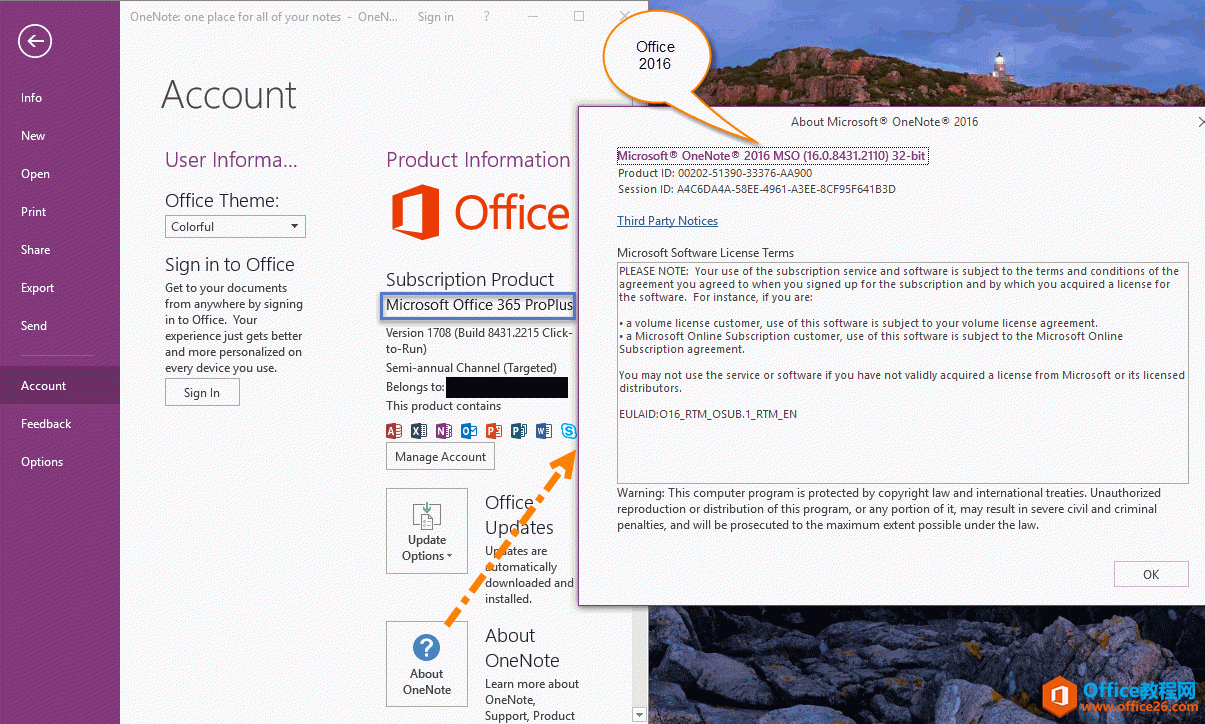Viewport: 1205px width, 724px height.
Task: Open Excel from the product icons row
Action: (x=419, y=430)
